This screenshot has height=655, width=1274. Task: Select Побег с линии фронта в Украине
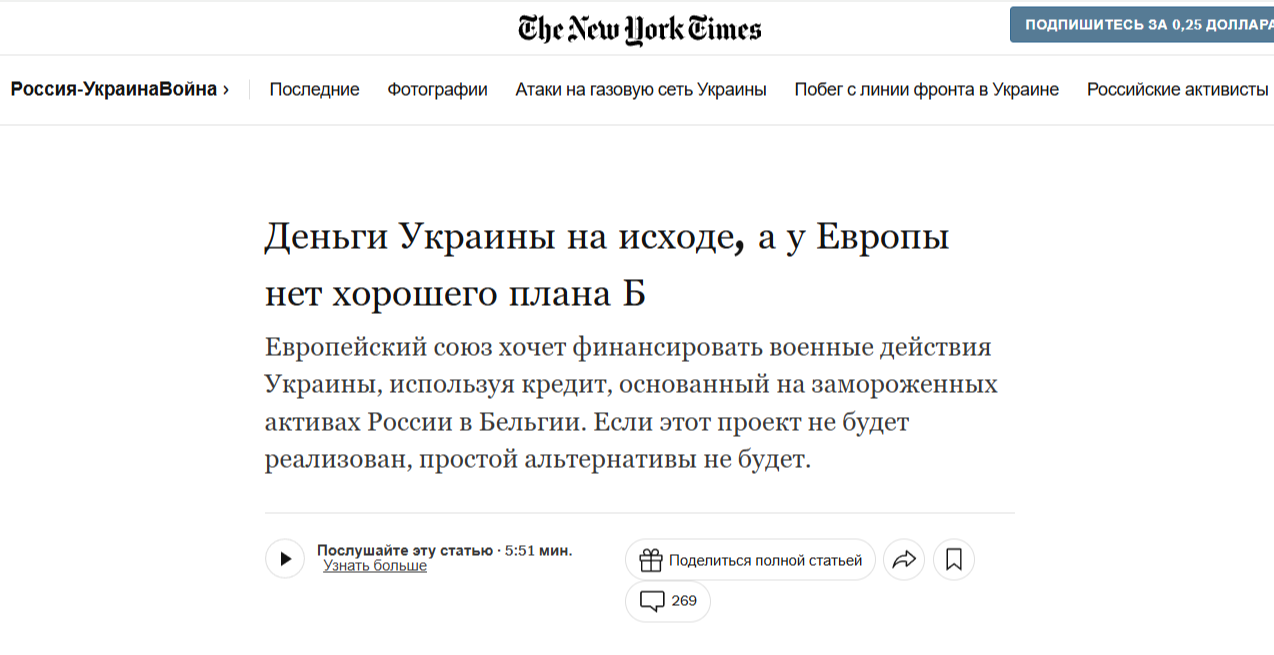click(x=926, y=89)
